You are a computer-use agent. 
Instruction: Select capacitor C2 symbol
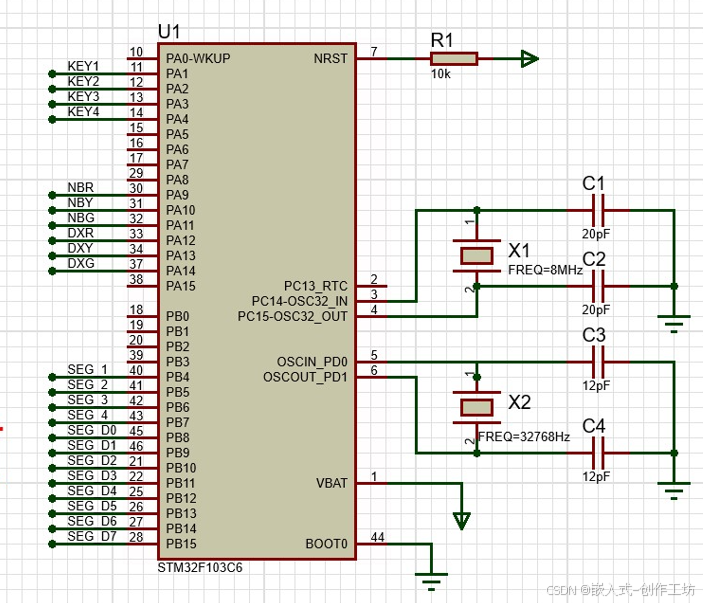click(598, 286)
